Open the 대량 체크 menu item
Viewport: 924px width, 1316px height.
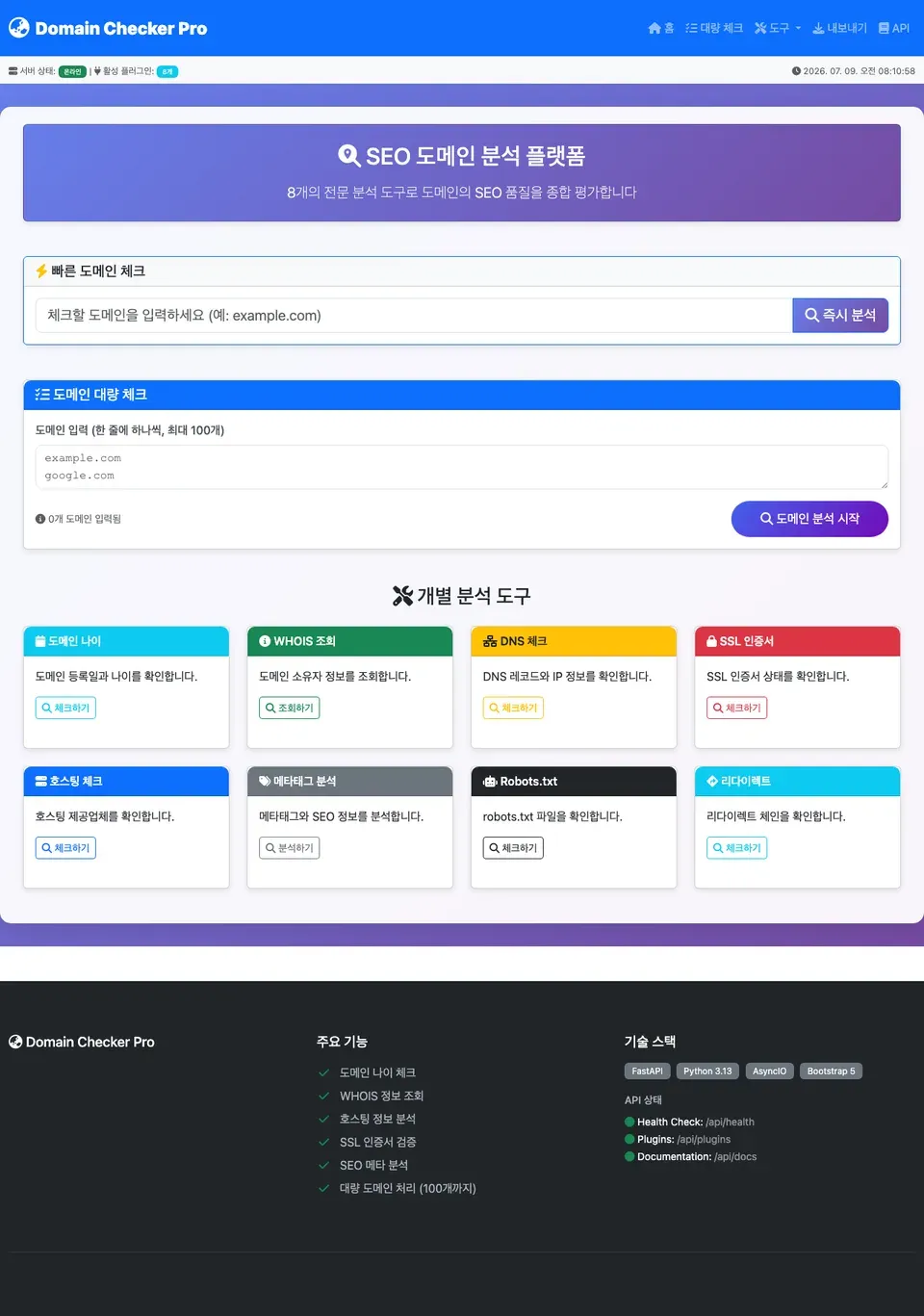point(714,28)
